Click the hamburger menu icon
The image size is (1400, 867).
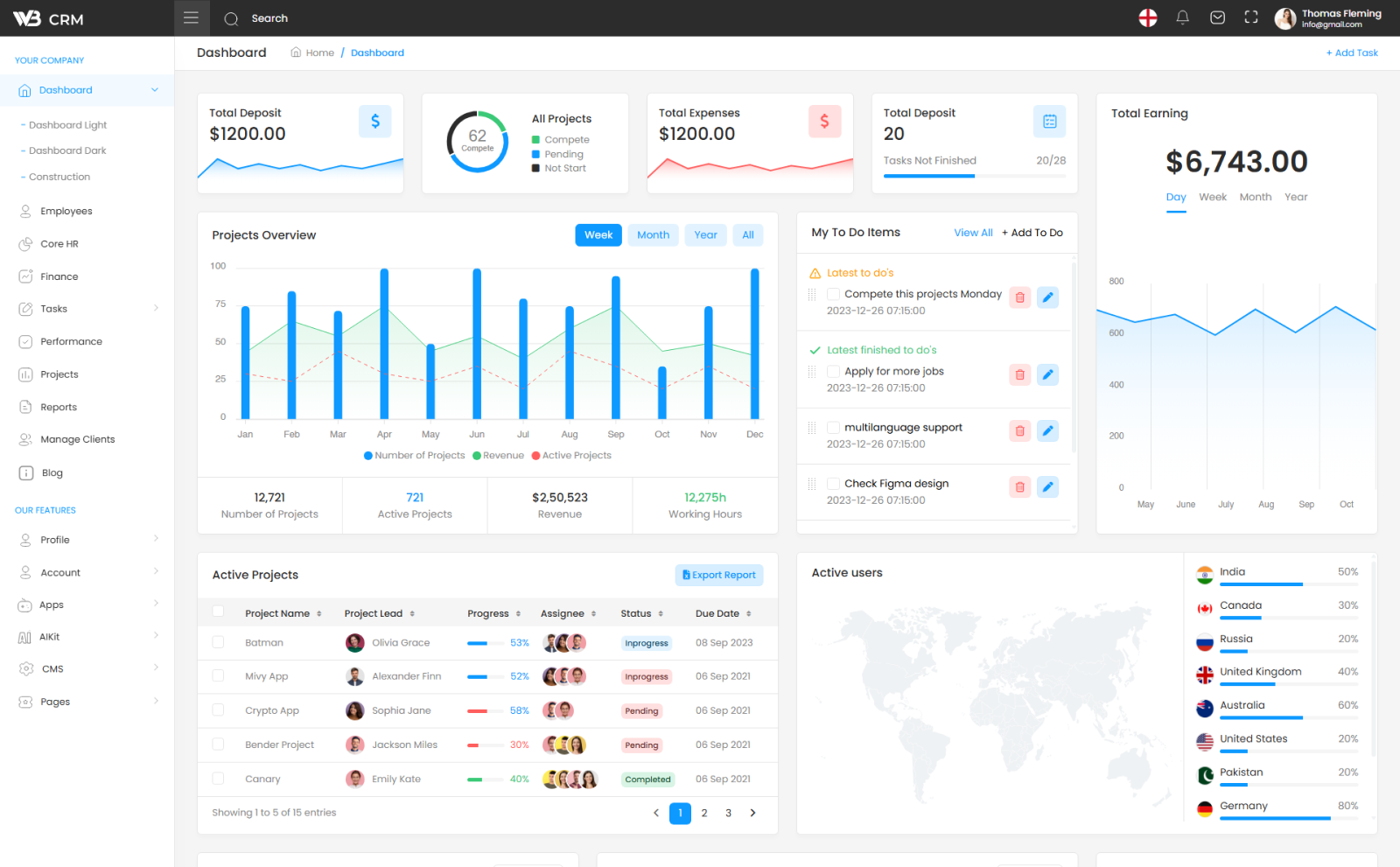point(191,17)
